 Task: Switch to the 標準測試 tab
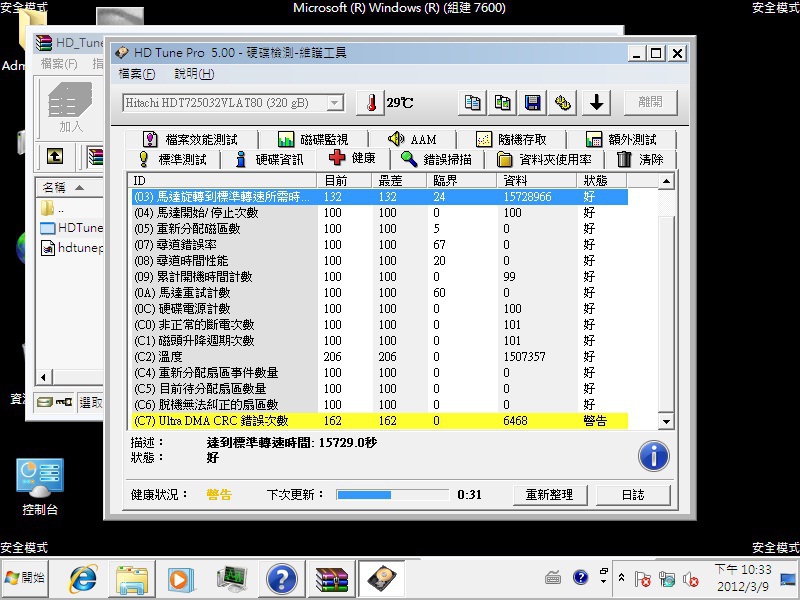172,160
